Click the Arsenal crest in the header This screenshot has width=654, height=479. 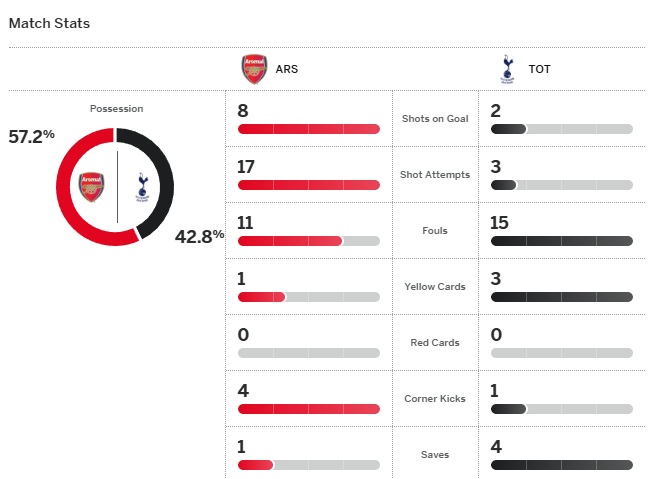[254, 69]
